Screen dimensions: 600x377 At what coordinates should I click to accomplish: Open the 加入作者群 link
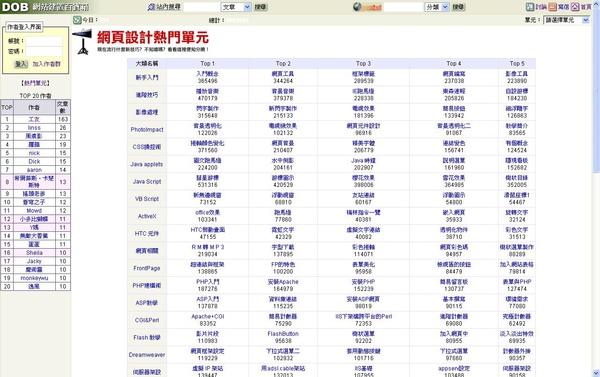pos(46,64)
